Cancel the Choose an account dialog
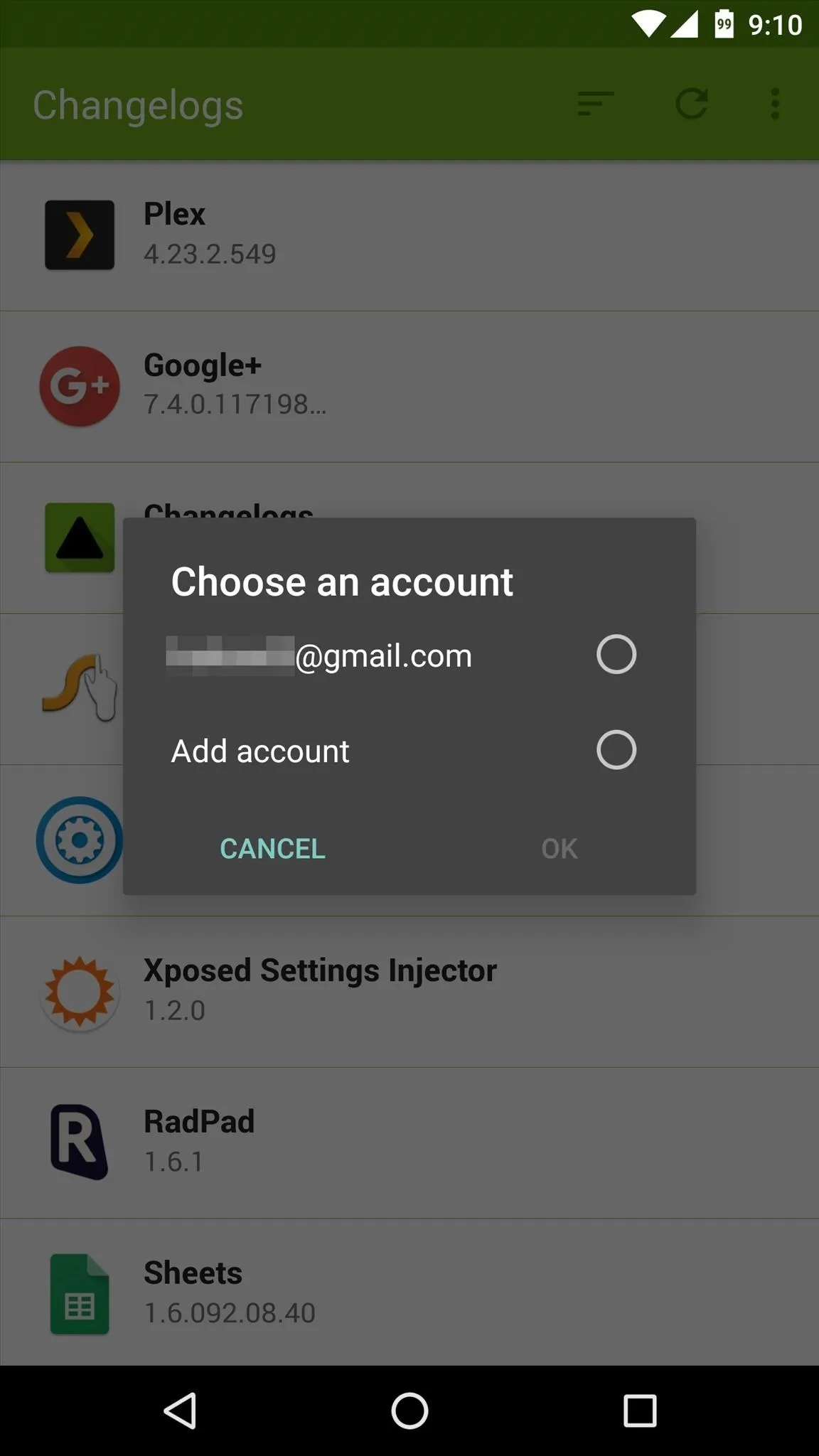Screen dimensions: 819x1456 tap(273, 848)
